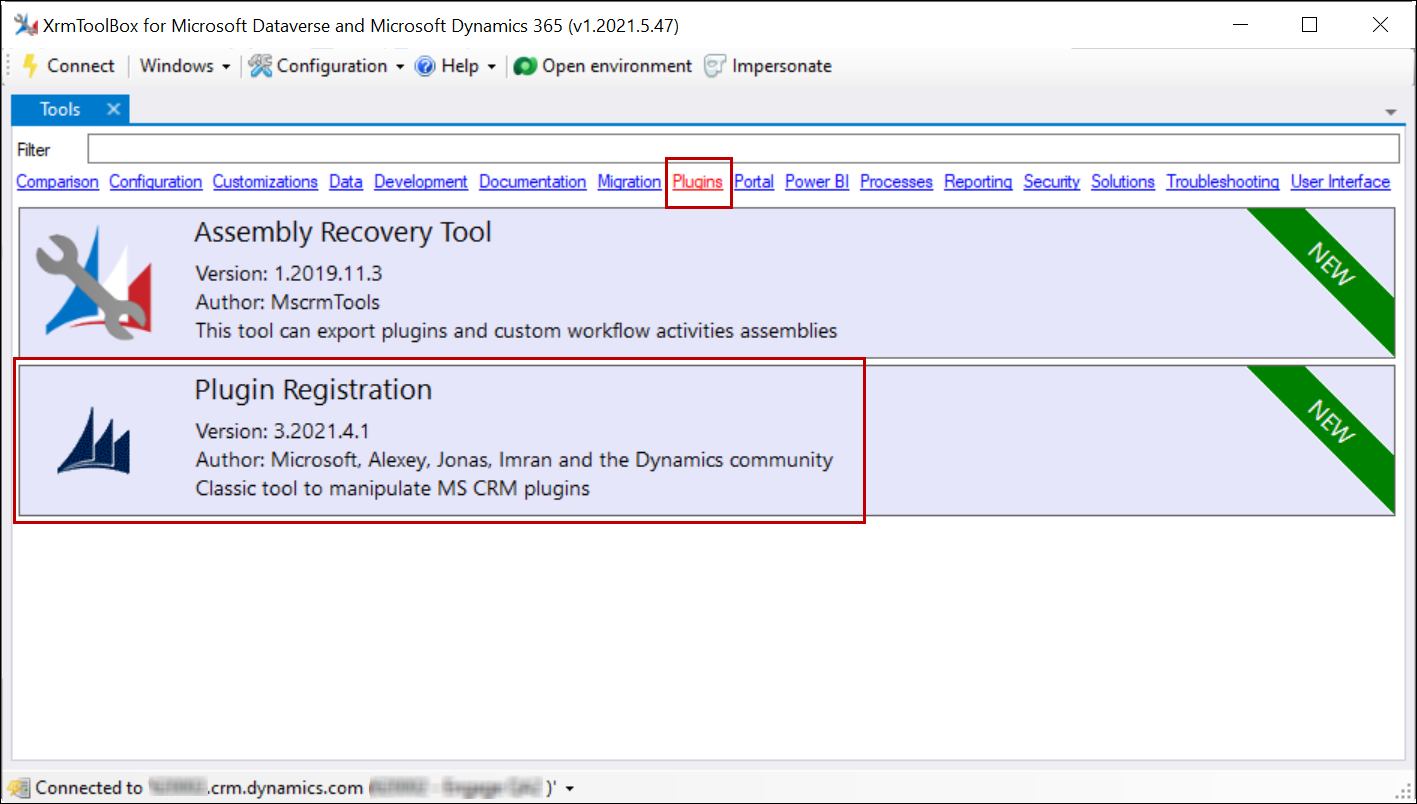
Task: Click the Assembly Recovery Tool wrench icon
Action: click(x=93, y=281)
